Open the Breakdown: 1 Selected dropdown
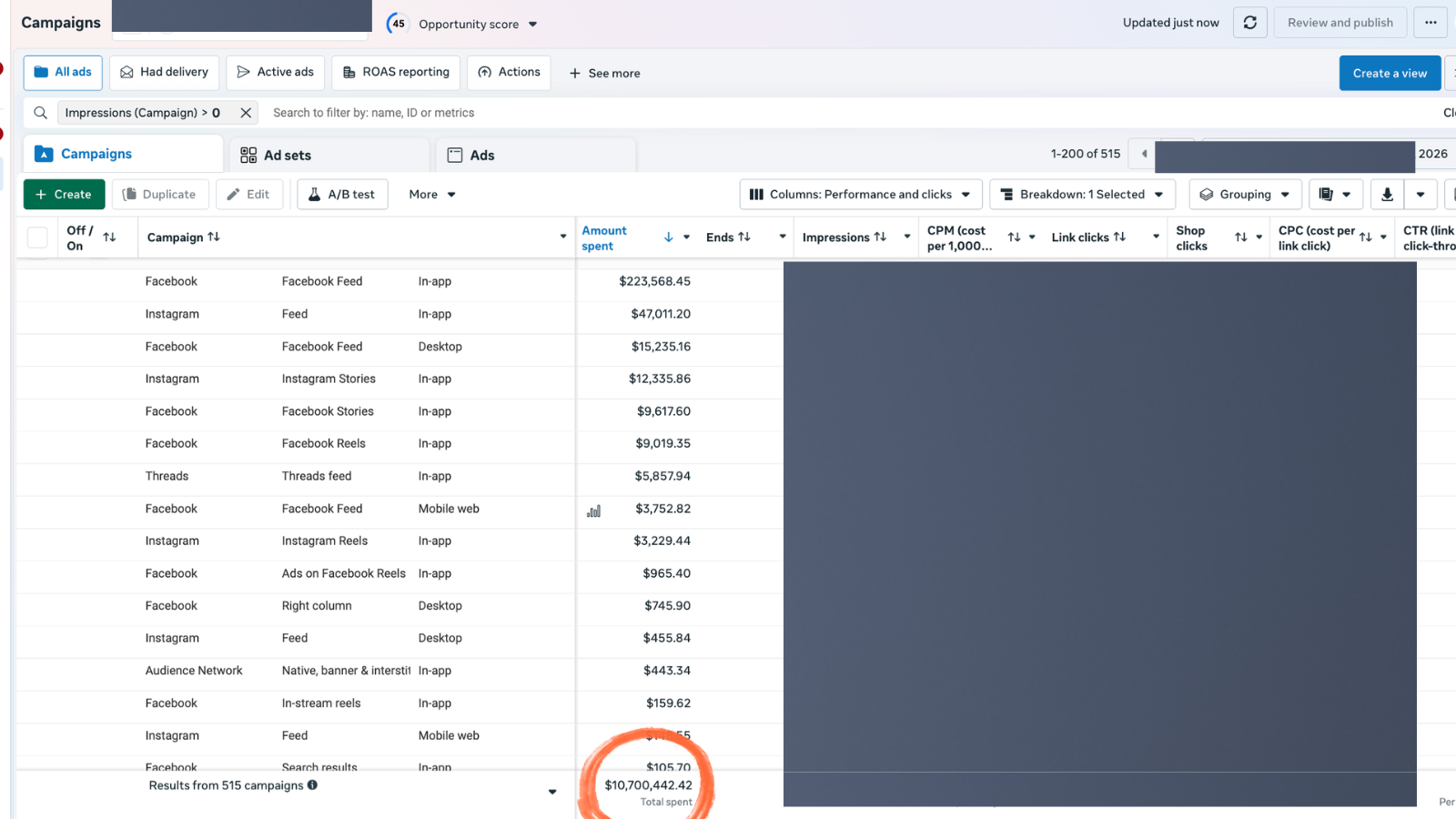This screenshot has width=1456, height=819. (1082, 195)
